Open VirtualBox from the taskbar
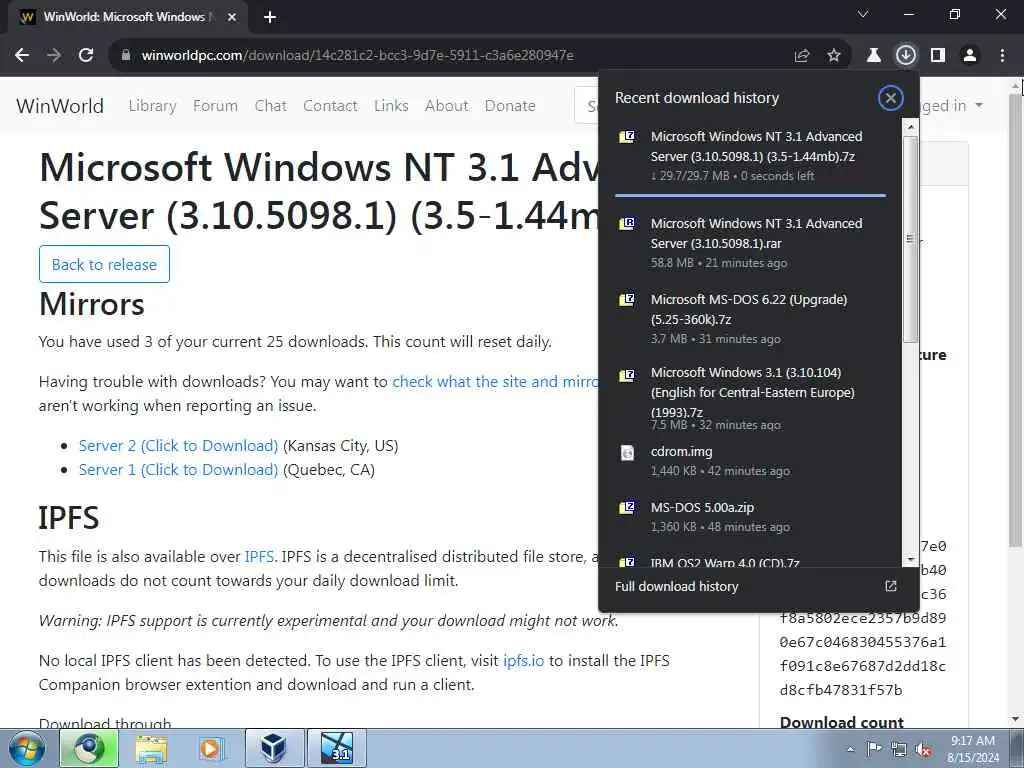Screen dimensions: 1024x768 pos(274,748)
